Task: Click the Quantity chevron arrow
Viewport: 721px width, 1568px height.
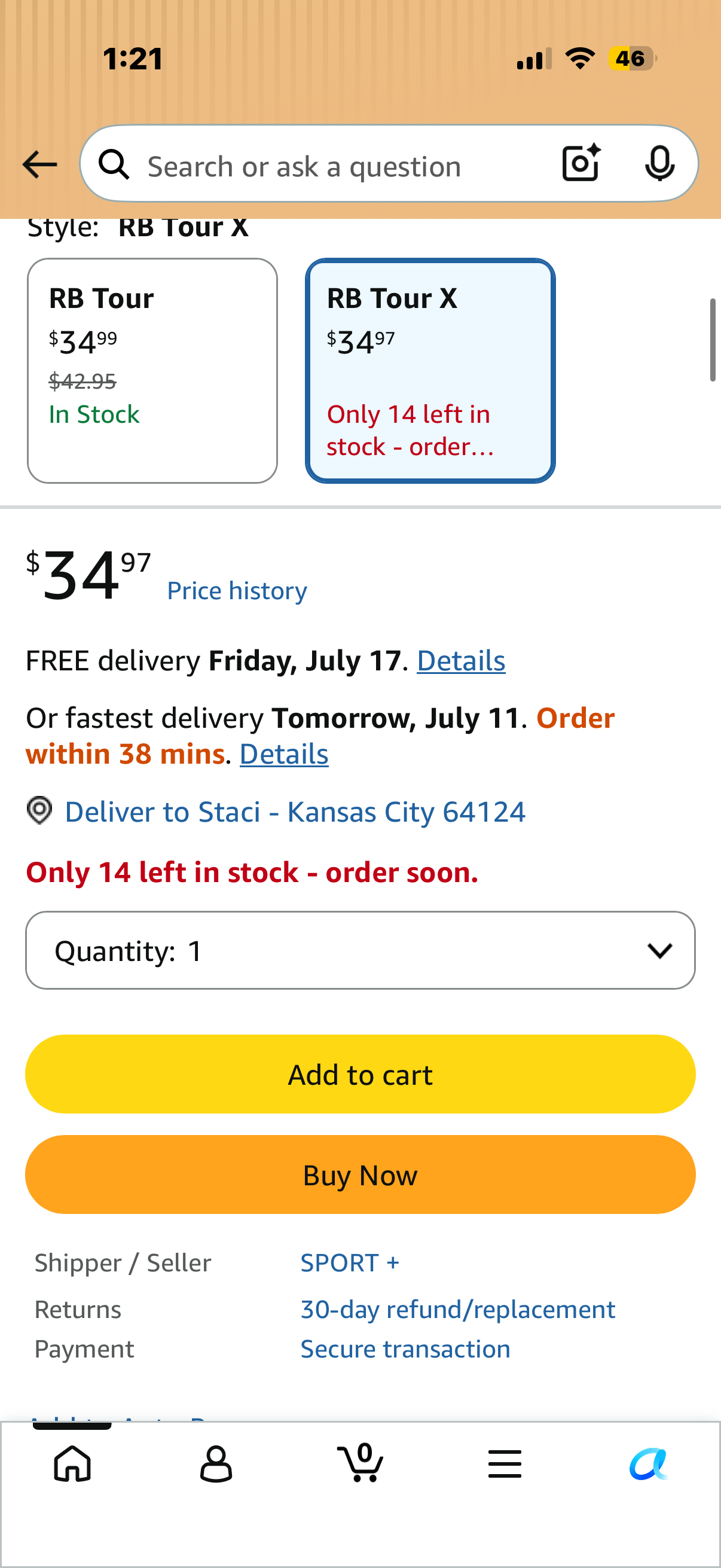Action: pos(659,950)
